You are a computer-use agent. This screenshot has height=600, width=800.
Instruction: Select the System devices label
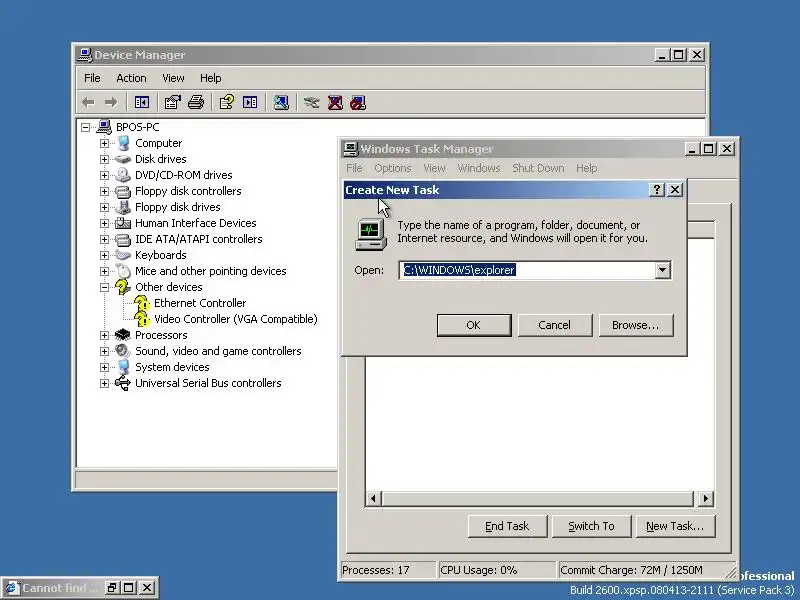[172, 367]
